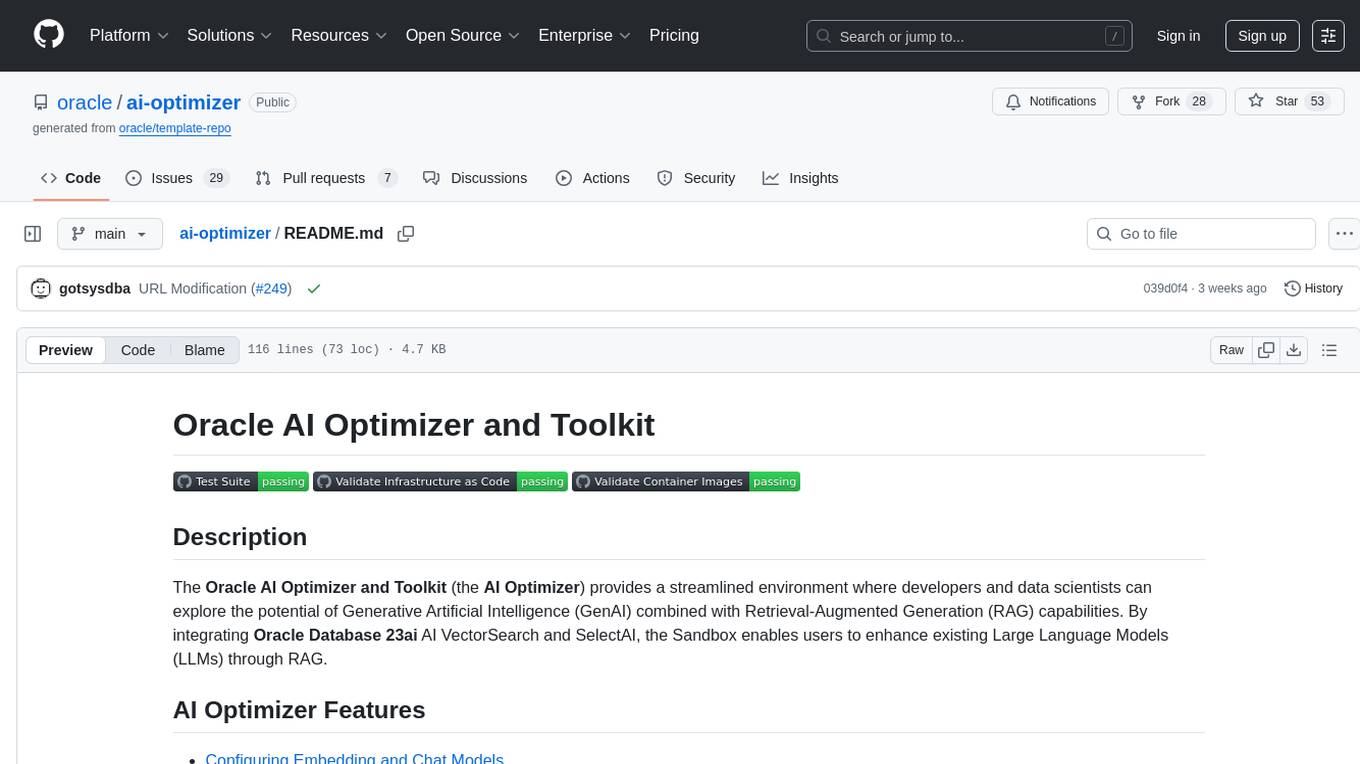Image resolution: width=1360 pixels, height=764 pixels.
Task: Click the gotsysdba avatar image
Action: tap(41, 288)
